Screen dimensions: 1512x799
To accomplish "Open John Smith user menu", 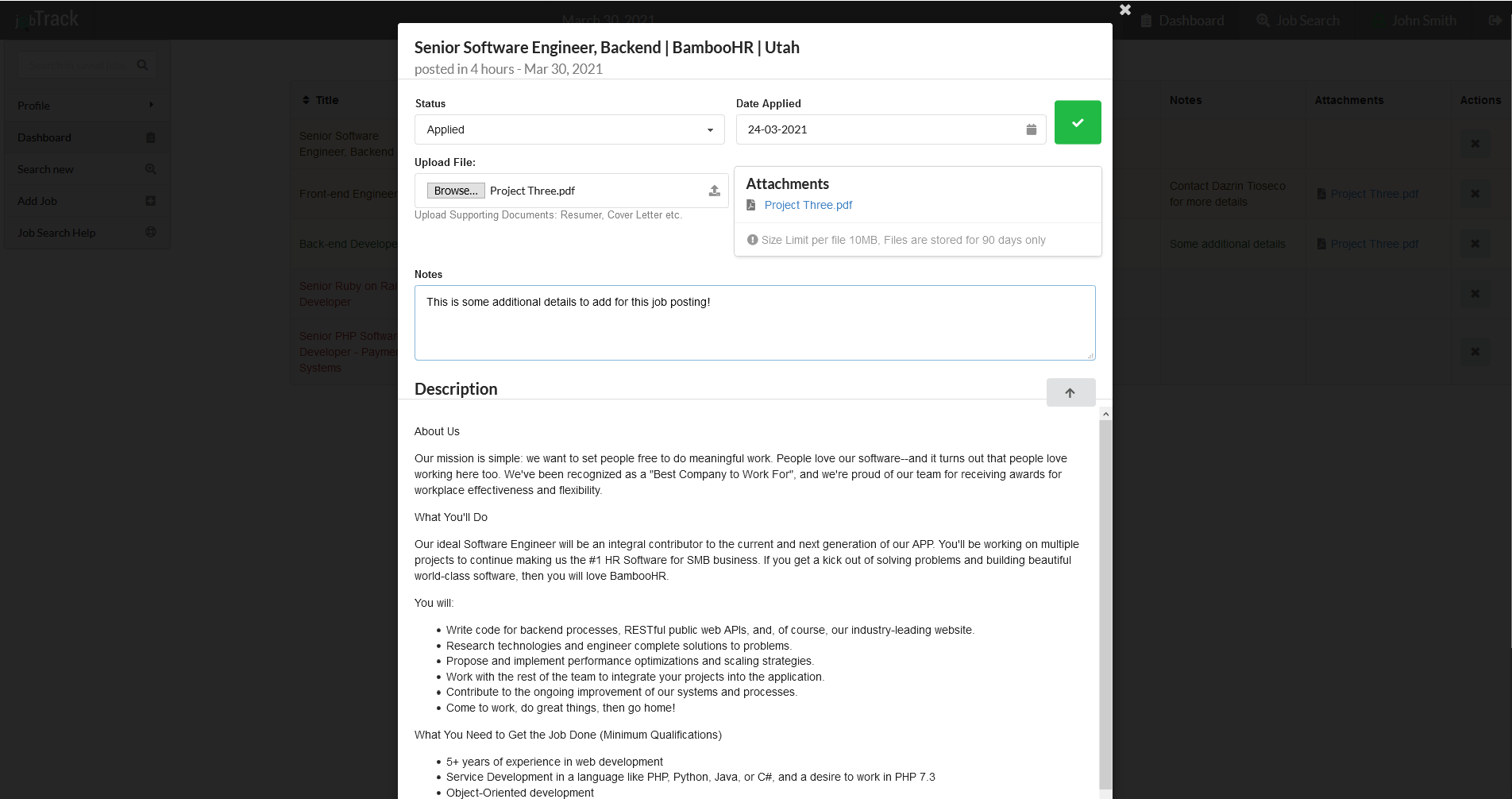I will [x=1423, y=21].
